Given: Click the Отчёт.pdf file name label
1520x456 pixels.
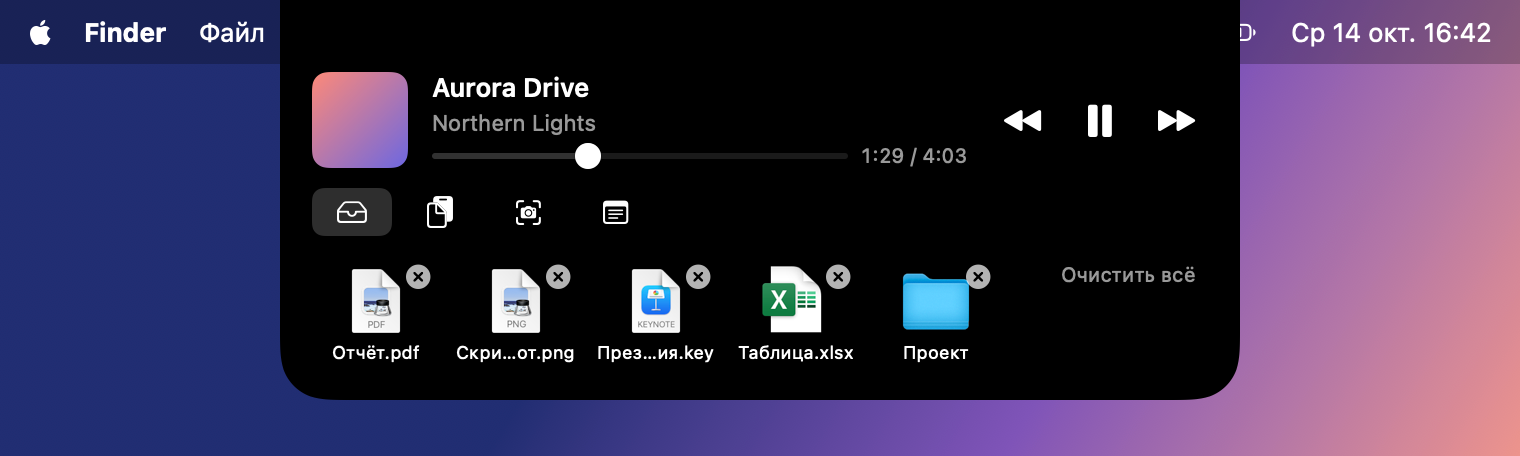Looking at the screenshot, I should click(376, 353).
